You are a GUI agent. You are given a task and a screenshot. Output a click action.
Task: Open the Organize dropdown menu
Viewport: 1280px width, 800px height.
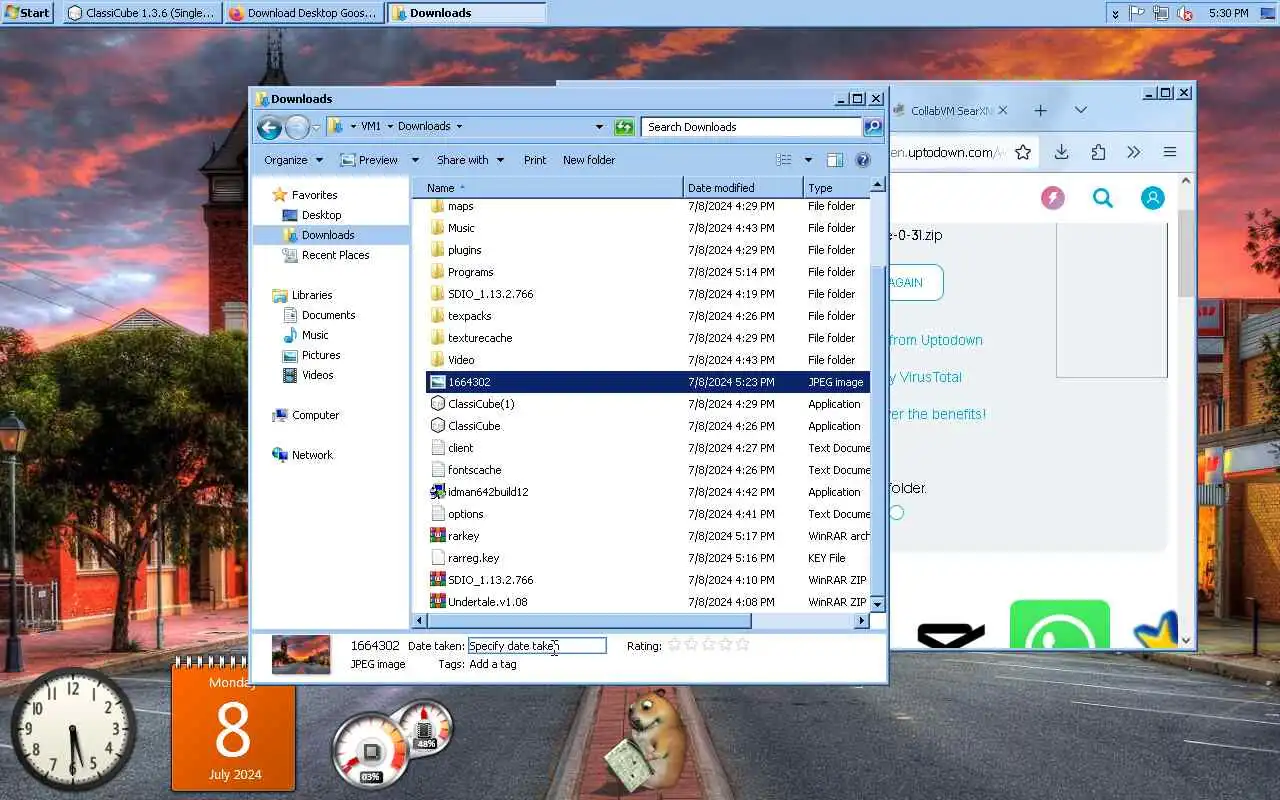tap(294, 160)
